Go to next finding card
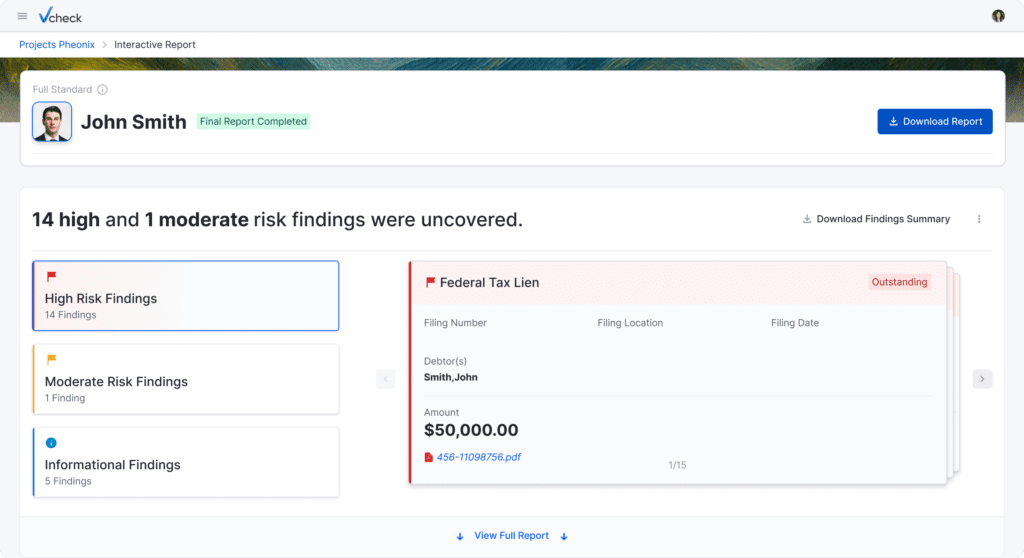Viewport: 1024px width, 558px height. point(982,379)
